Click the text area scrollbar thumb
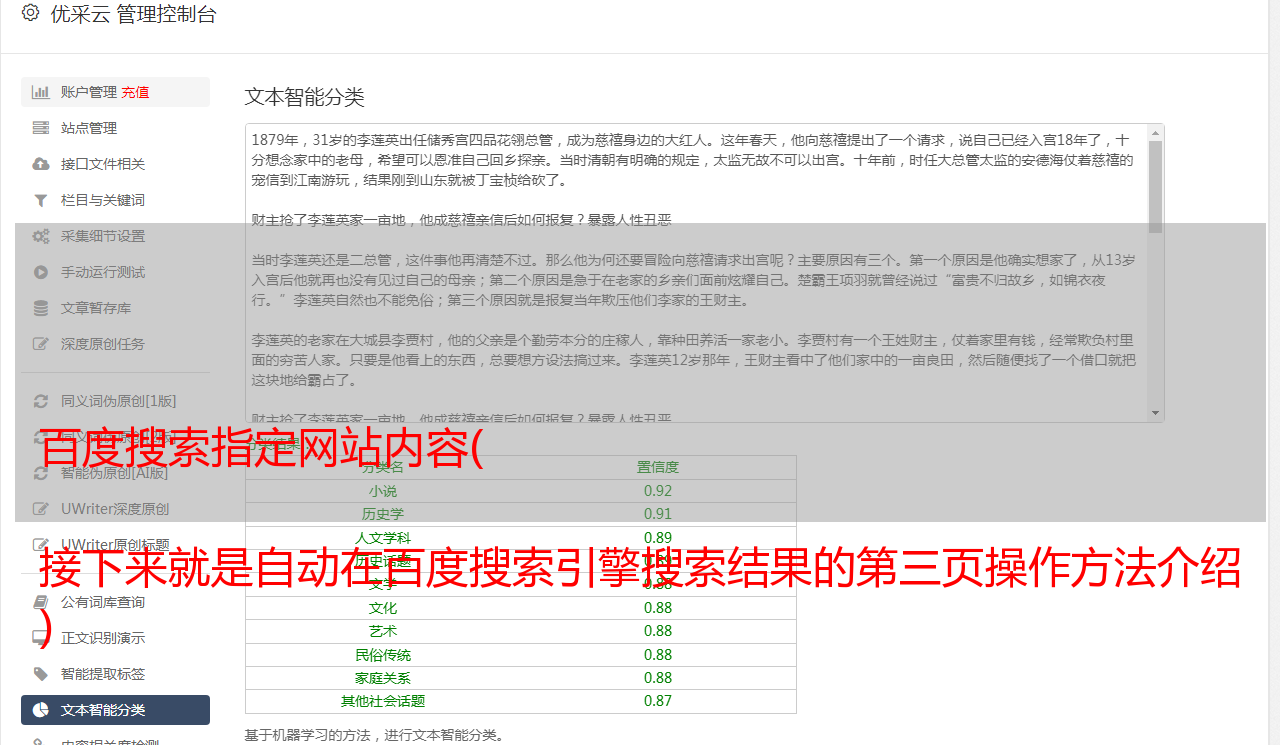Screen dimensions: 1280x745 tap(1156, 186)
